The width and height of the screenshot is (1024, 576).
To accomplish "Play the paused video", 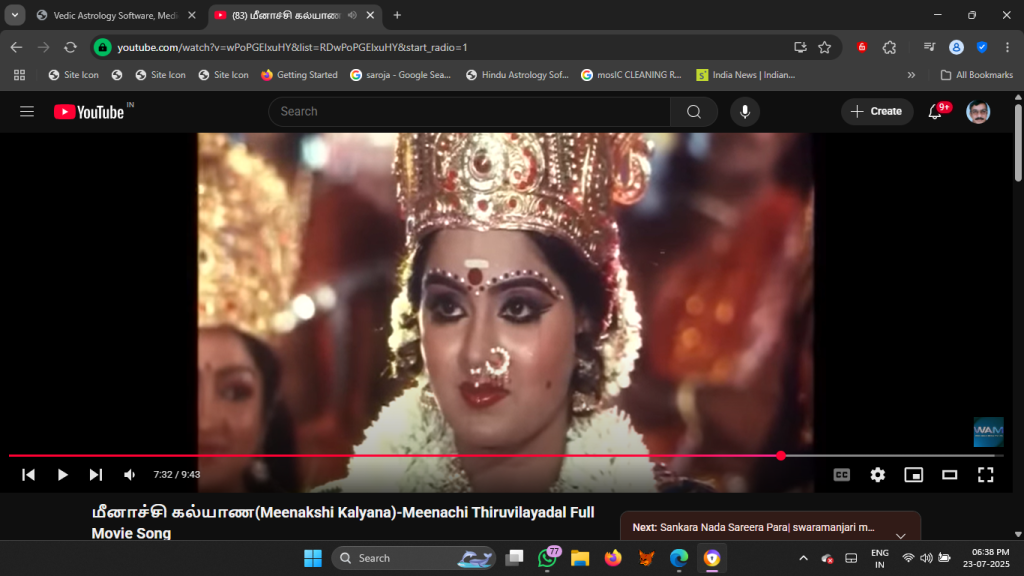I will (x=62, y=475).
